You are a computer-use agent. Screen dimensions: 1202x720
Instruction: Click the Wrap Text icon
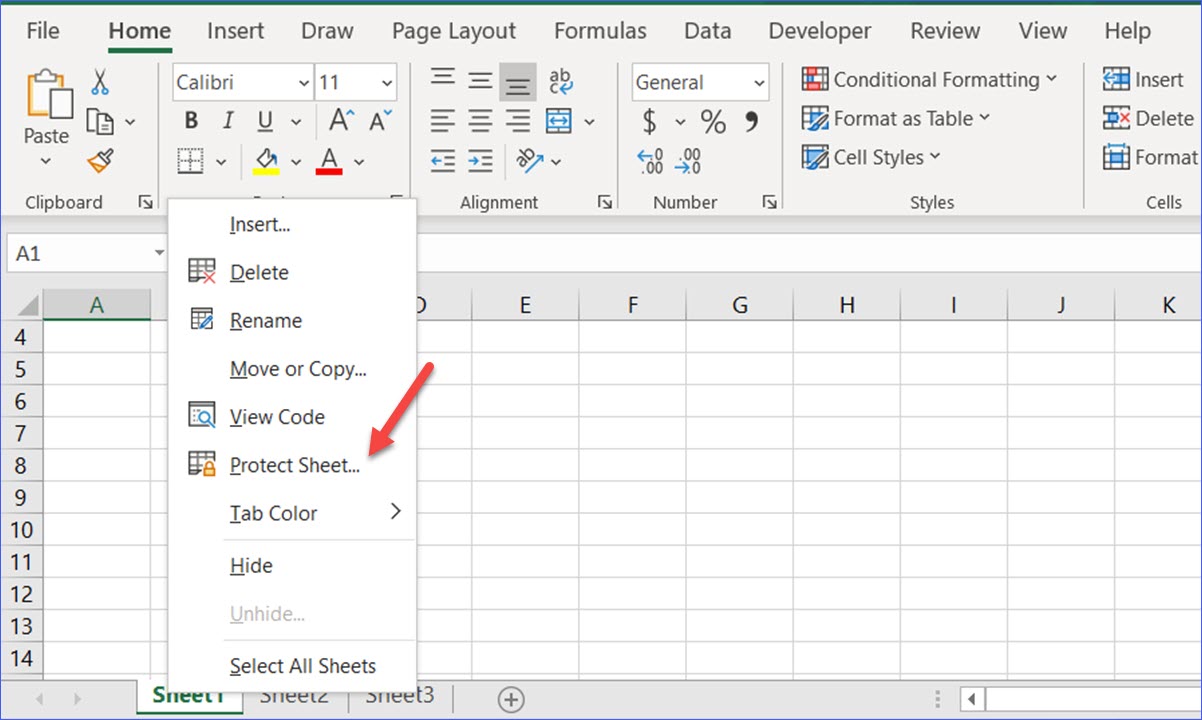560,79
